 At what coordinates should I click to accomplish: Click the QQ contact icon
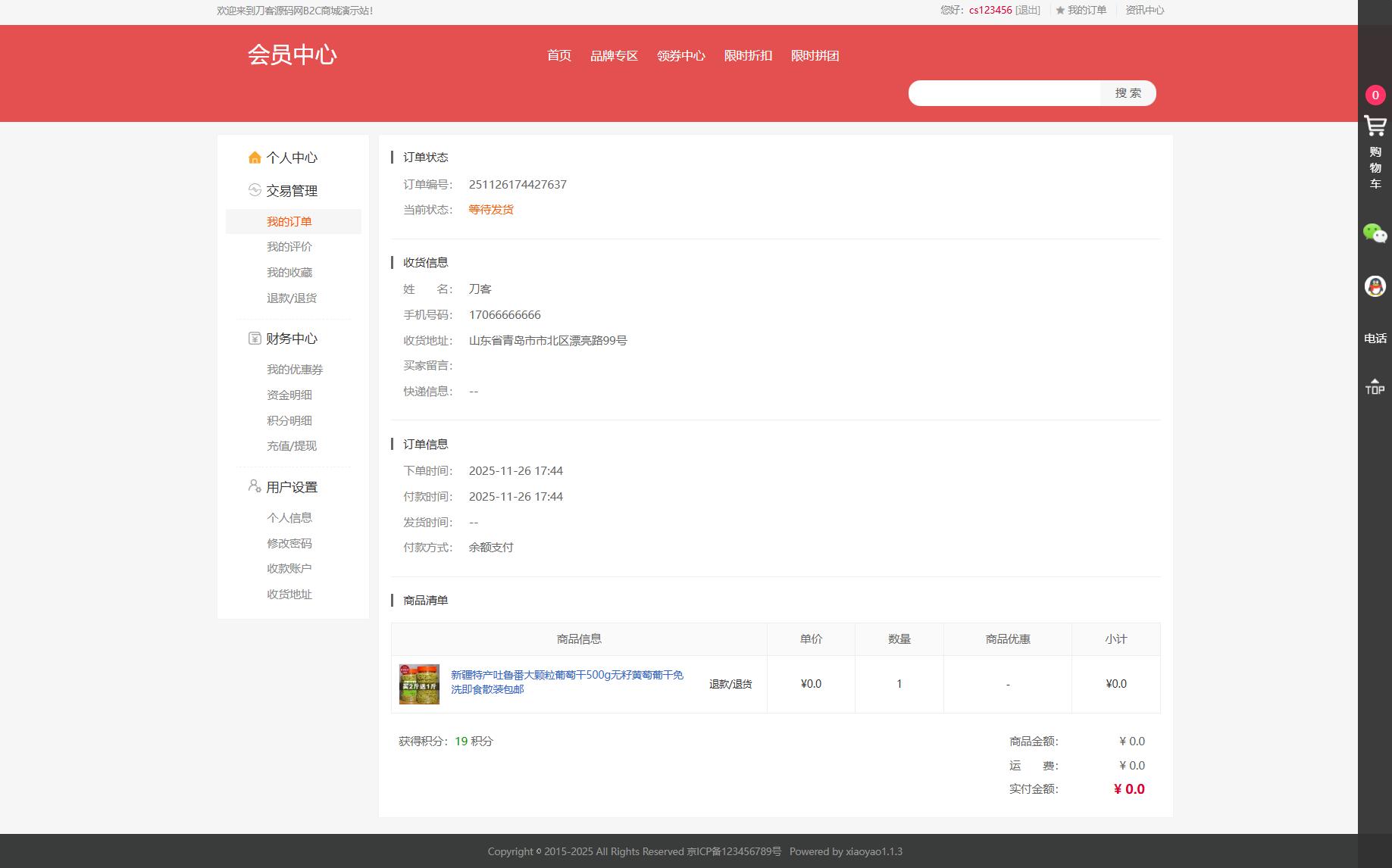coord(1375,286)
